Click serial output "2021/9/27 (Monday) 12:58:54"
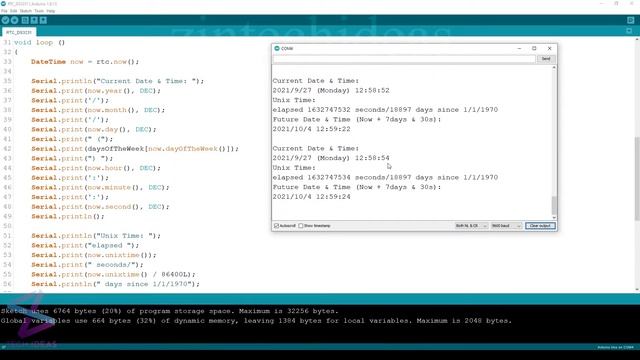The height and width of the screenshot is (360, 640). (331, 158)
